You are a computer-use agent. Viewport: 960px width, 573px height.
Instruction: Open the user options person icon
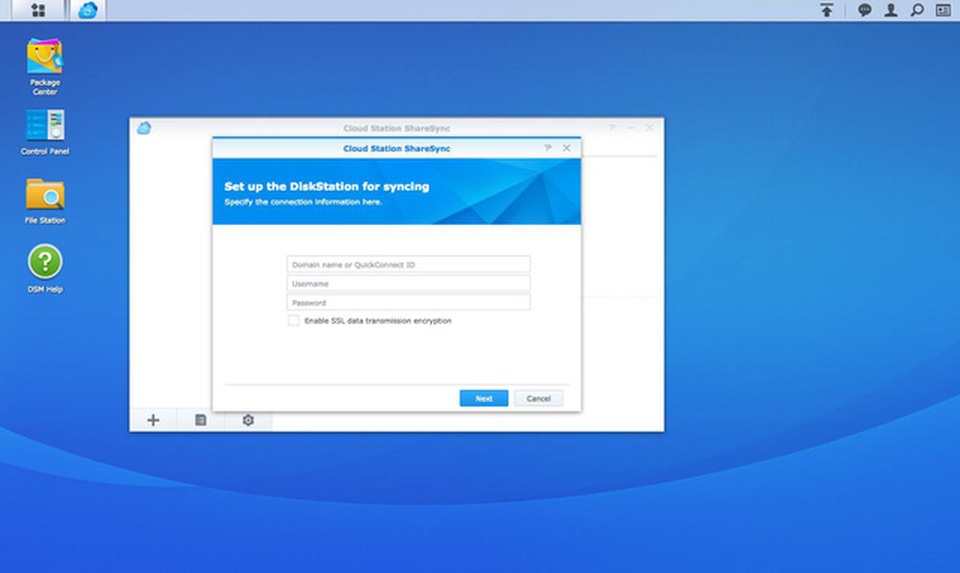(x=891, y=10)
